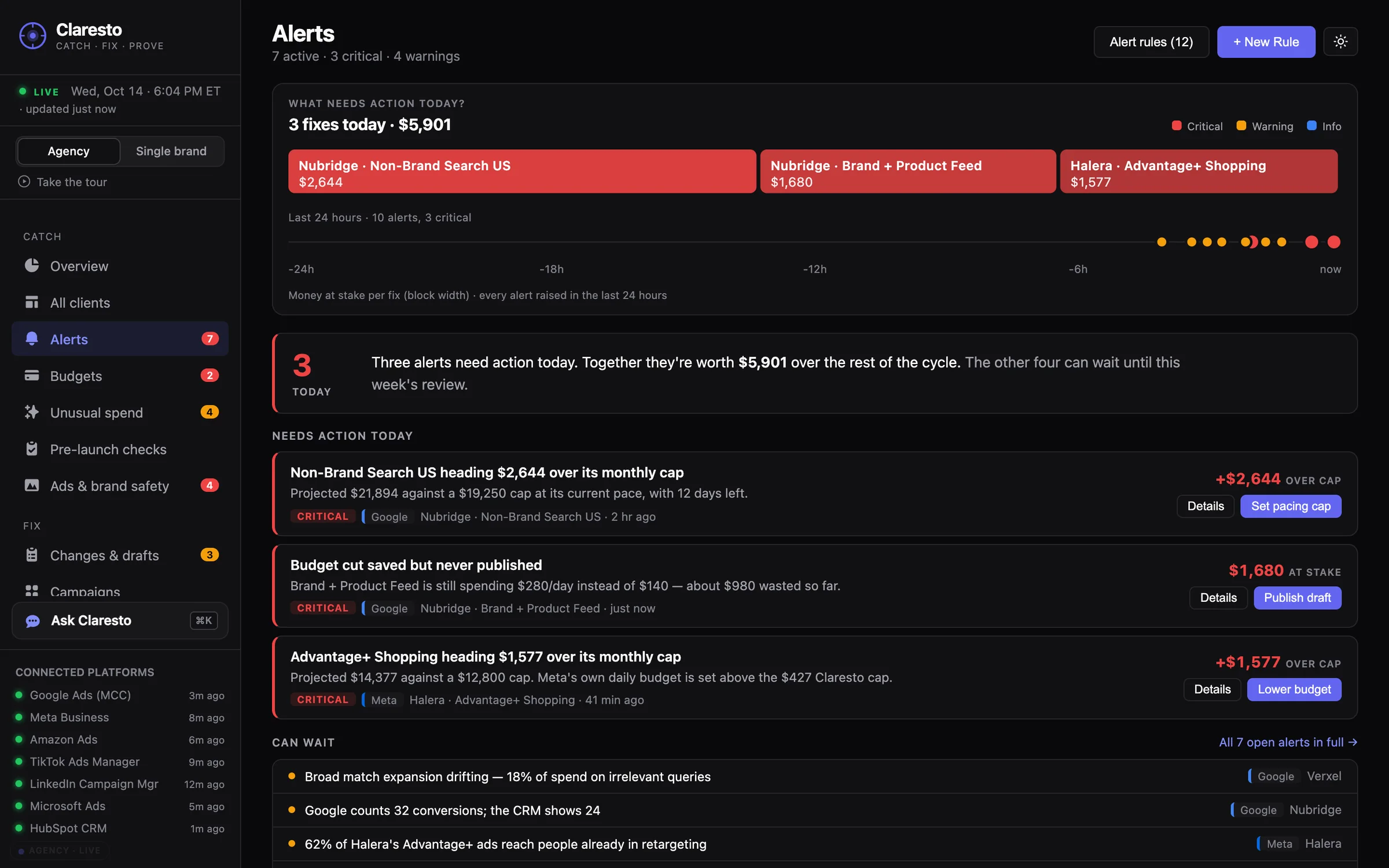Viewport: 1389px width, 868px height.
Task: Click Nubridge Non-Brand Search US $2,644 block
Action: [x=522, y=171]
